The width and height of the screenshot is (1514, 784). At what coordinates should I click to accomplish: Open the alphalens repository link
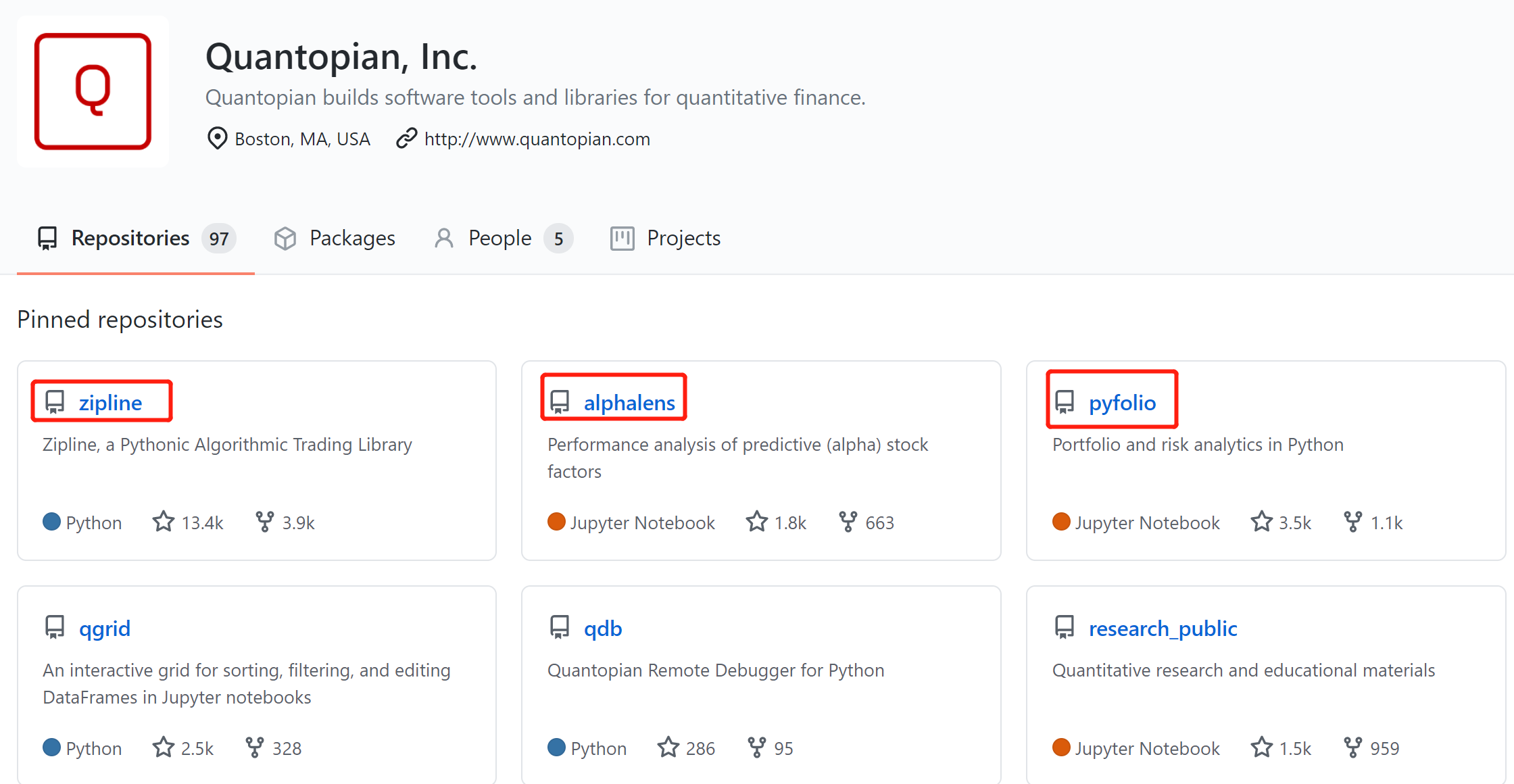click(629, 403)
